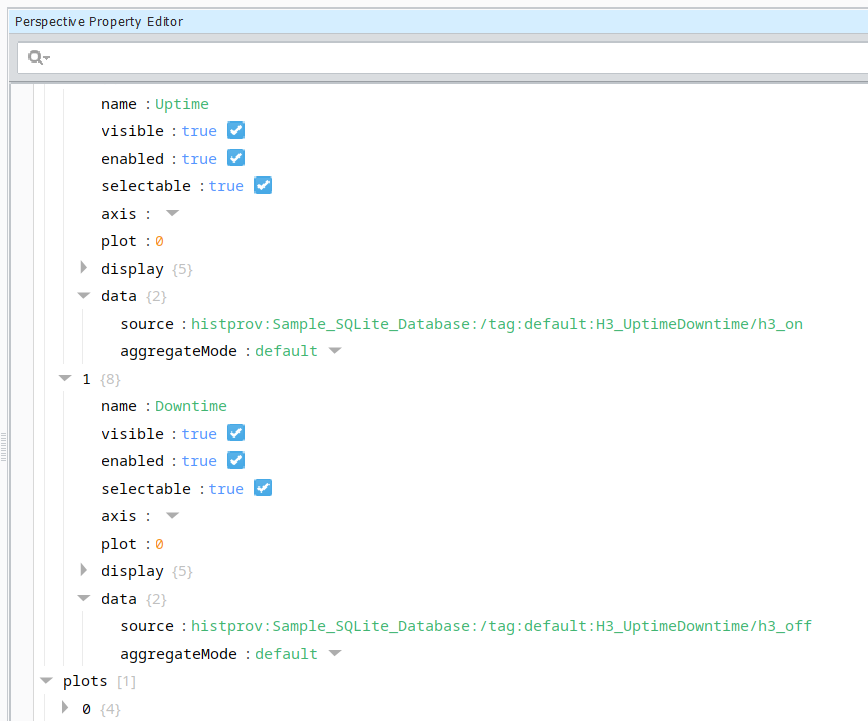Screen dimensions: 868x721
Task: Open aggregateMode dropdown under h3_on source
Action: (x=335, y=351)
